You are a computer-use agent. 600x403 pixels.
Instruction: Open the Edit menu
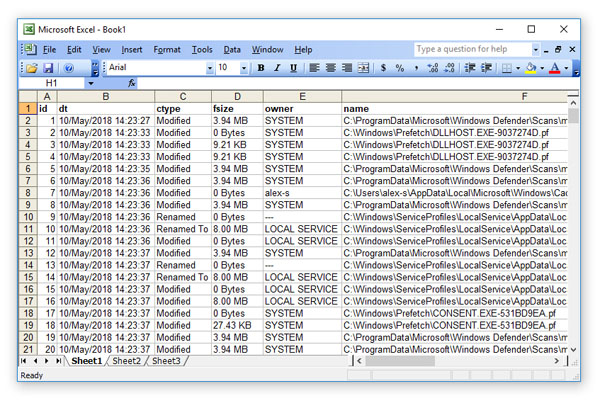coord(74,50)
